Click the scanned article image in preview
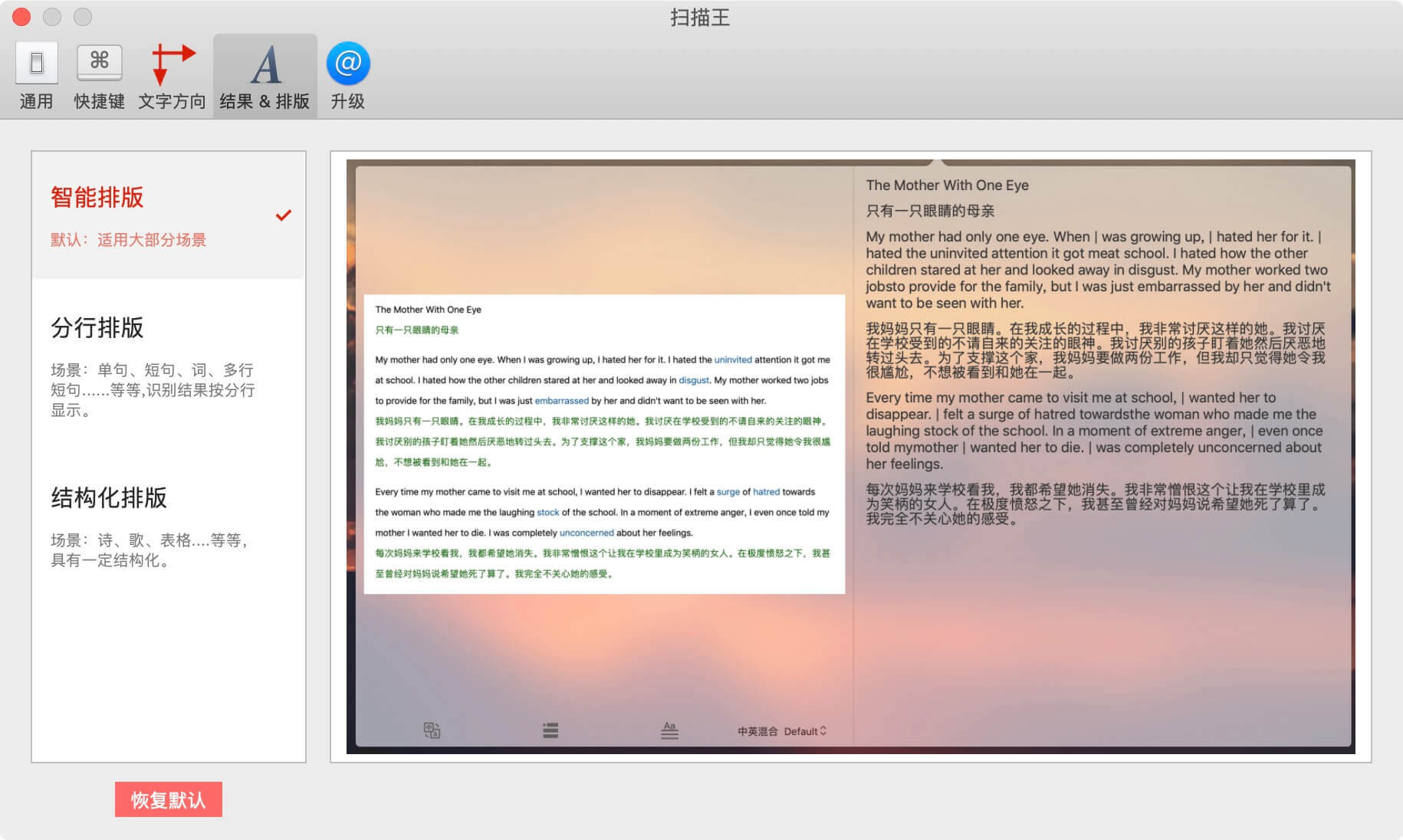The image size is (1403, 840). tap(604, 444)
